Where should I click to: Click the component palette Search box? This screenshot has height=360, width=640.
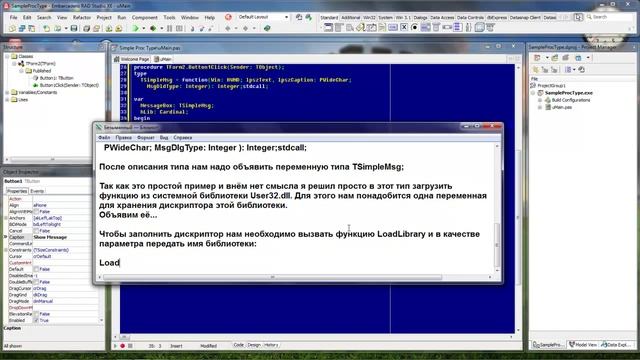tap(610, 17)
